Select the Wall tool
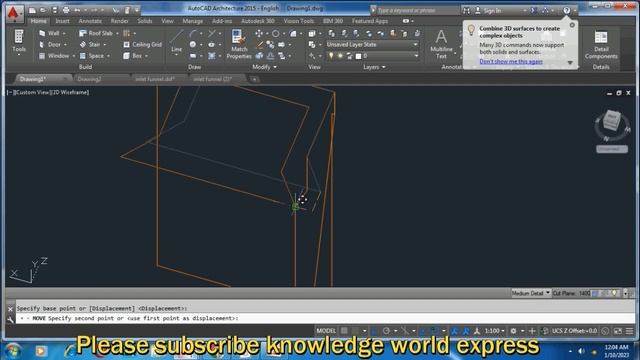 pyautogui.click(x=50, y=33)
